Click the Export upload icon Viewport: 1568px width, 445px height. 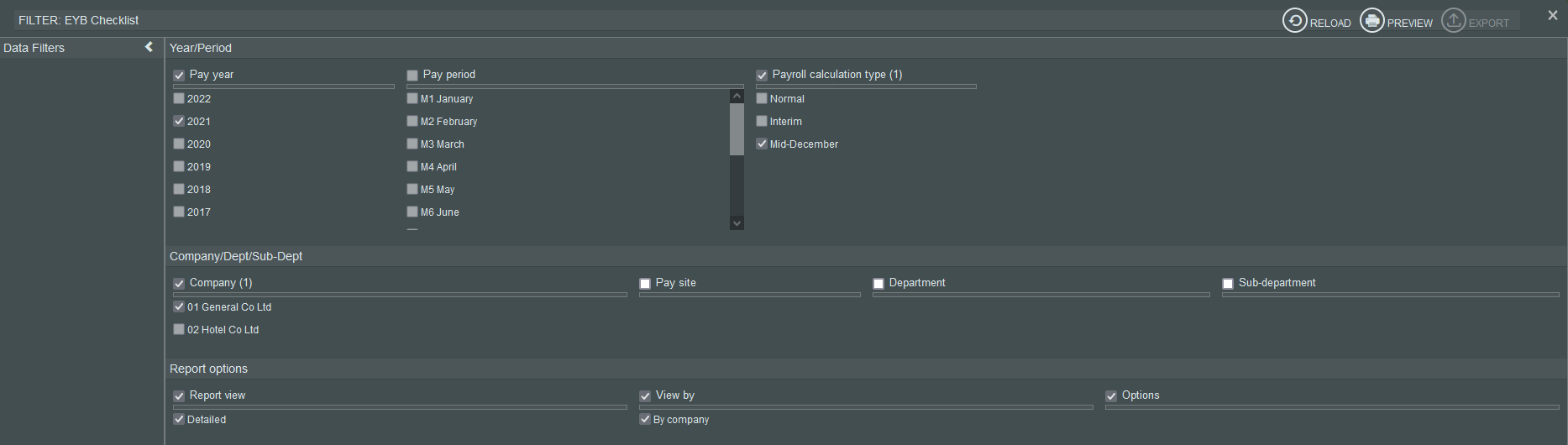[x=1453, y=21]
